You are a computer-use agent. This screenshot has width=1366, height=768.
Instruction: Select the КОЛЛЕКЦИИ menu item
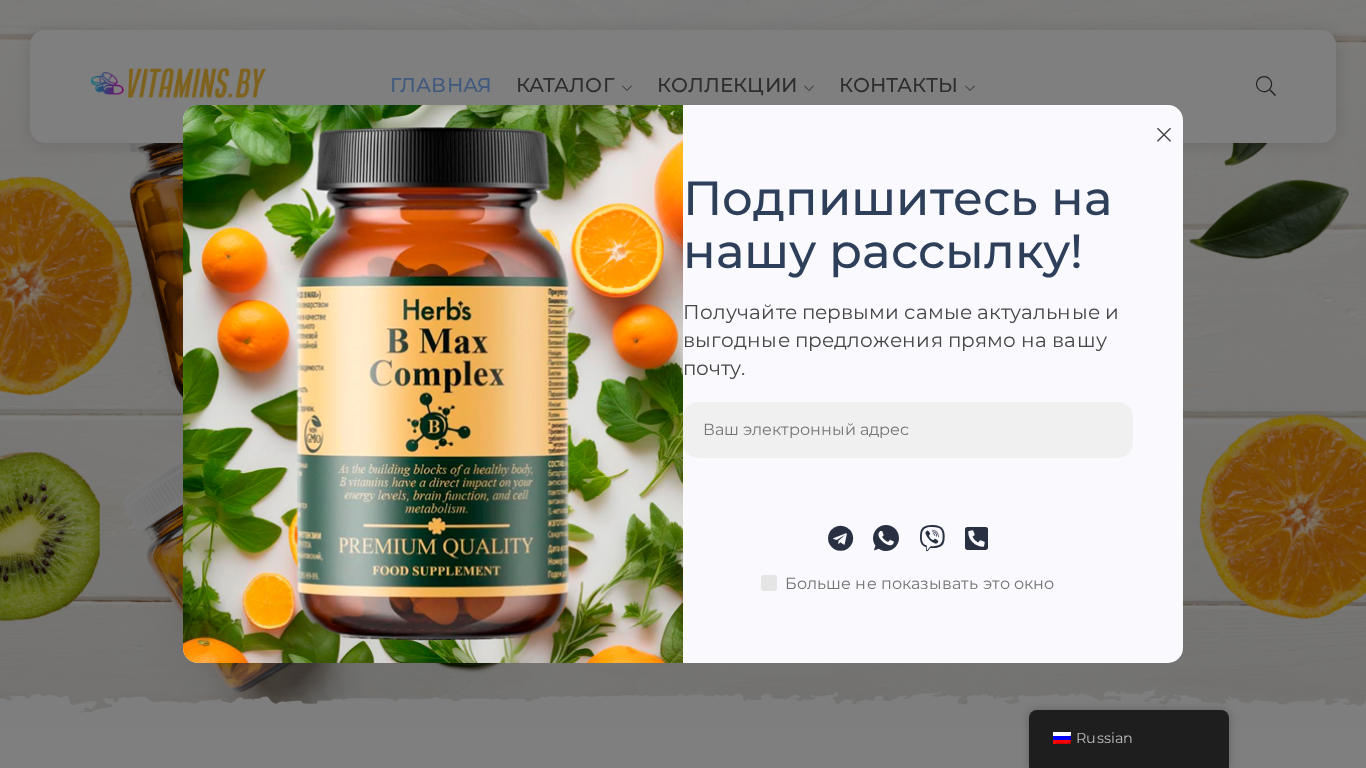pyautogui.click(x=727, y=86)
